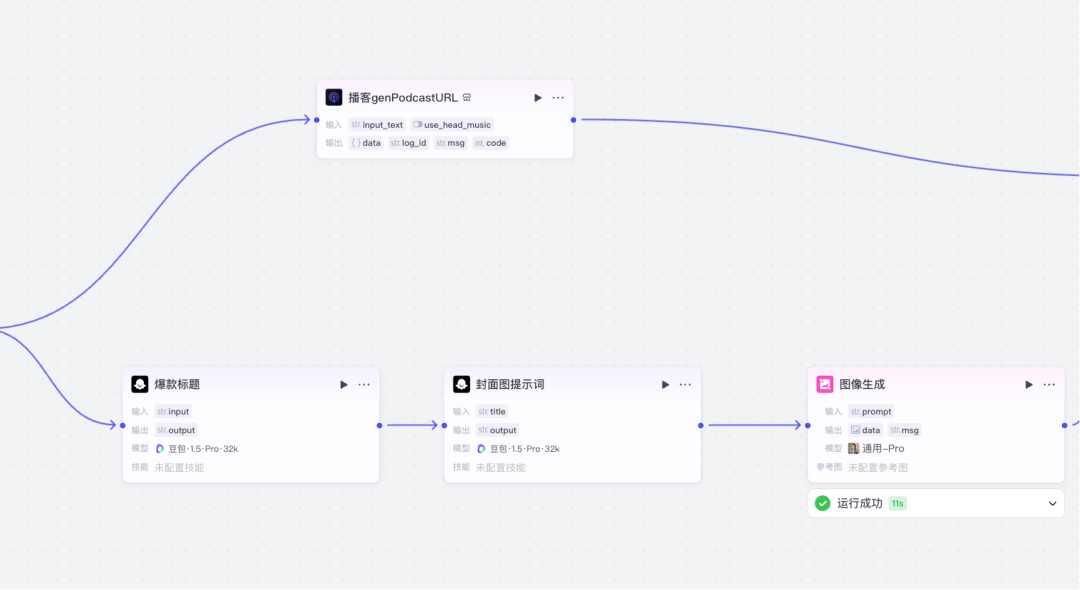Viewport: 1080px width, 590px height.
Task: Click 未配置参考图 in 图像生成 node
Action: [x=878, y=467]
